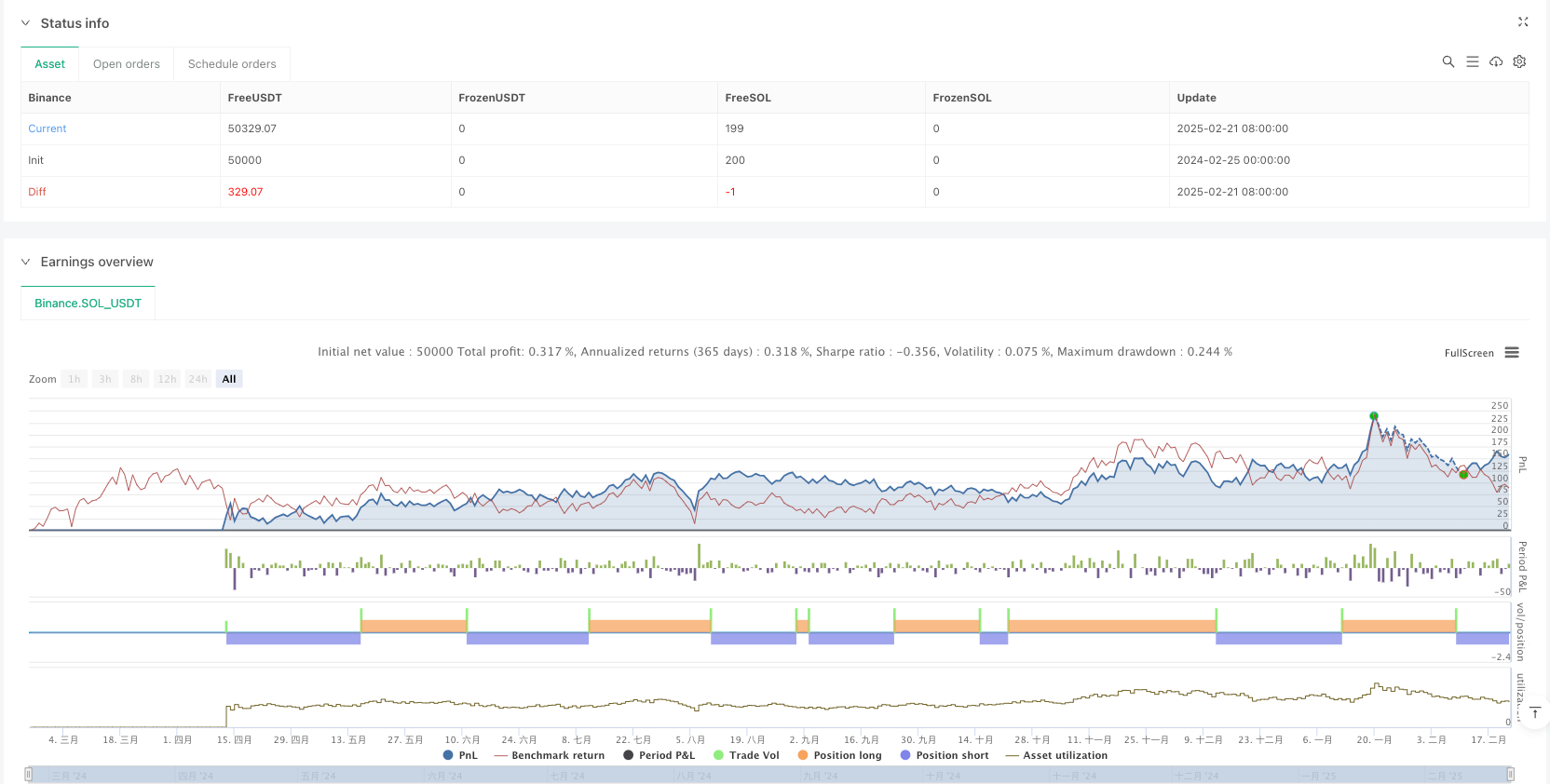Image resolution: width=1550 pixels, height=784 pixels.
Task: Set chart zoom to 12h
Action: [x=168, y=379]
